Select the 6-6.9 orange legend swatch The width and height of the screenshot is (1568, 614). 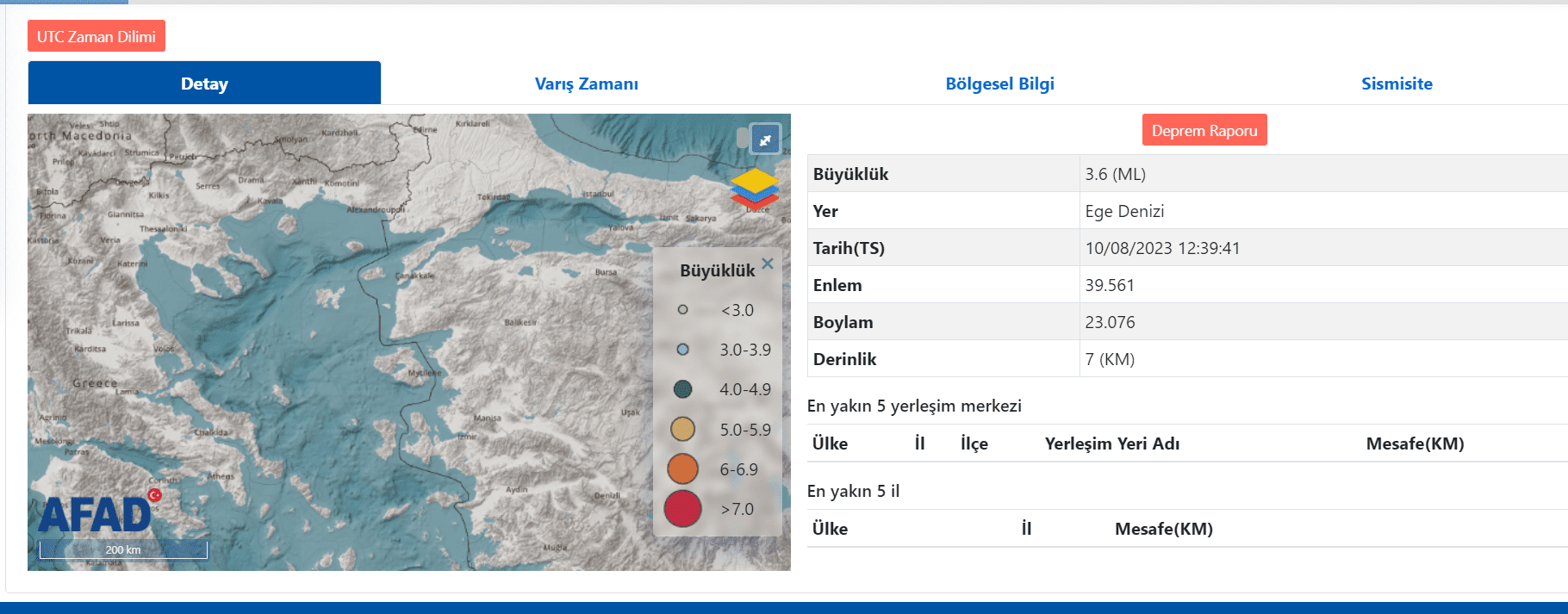point(682,469)
